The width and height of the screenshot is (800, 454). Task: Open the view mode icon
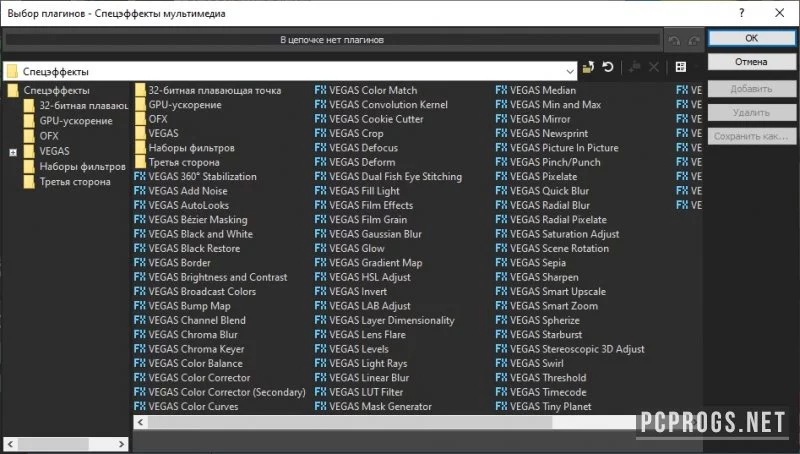[x=681, y=67]
